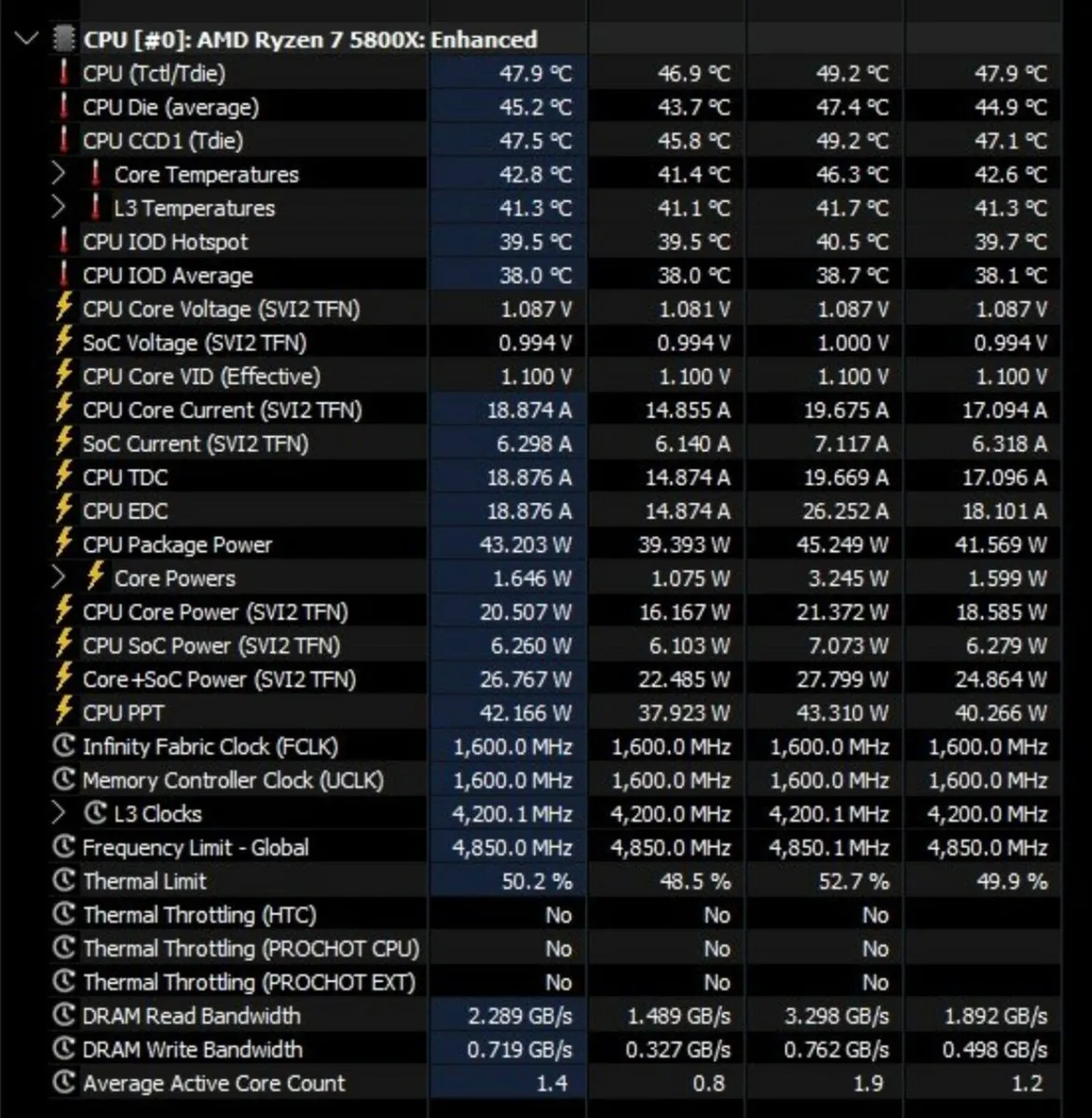The height and width of the screenshot is (1118, 1092).
Task: Collapse the CPU Ryzen 7 5800X sensor group
Action: (x=24, y=39)
